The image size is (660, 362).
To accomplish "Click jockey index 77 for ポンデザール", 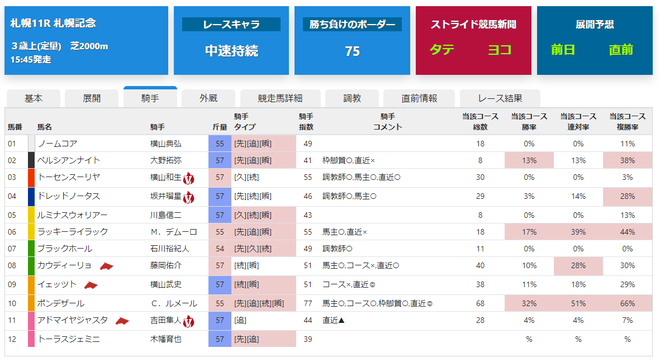I will (308, 303).
